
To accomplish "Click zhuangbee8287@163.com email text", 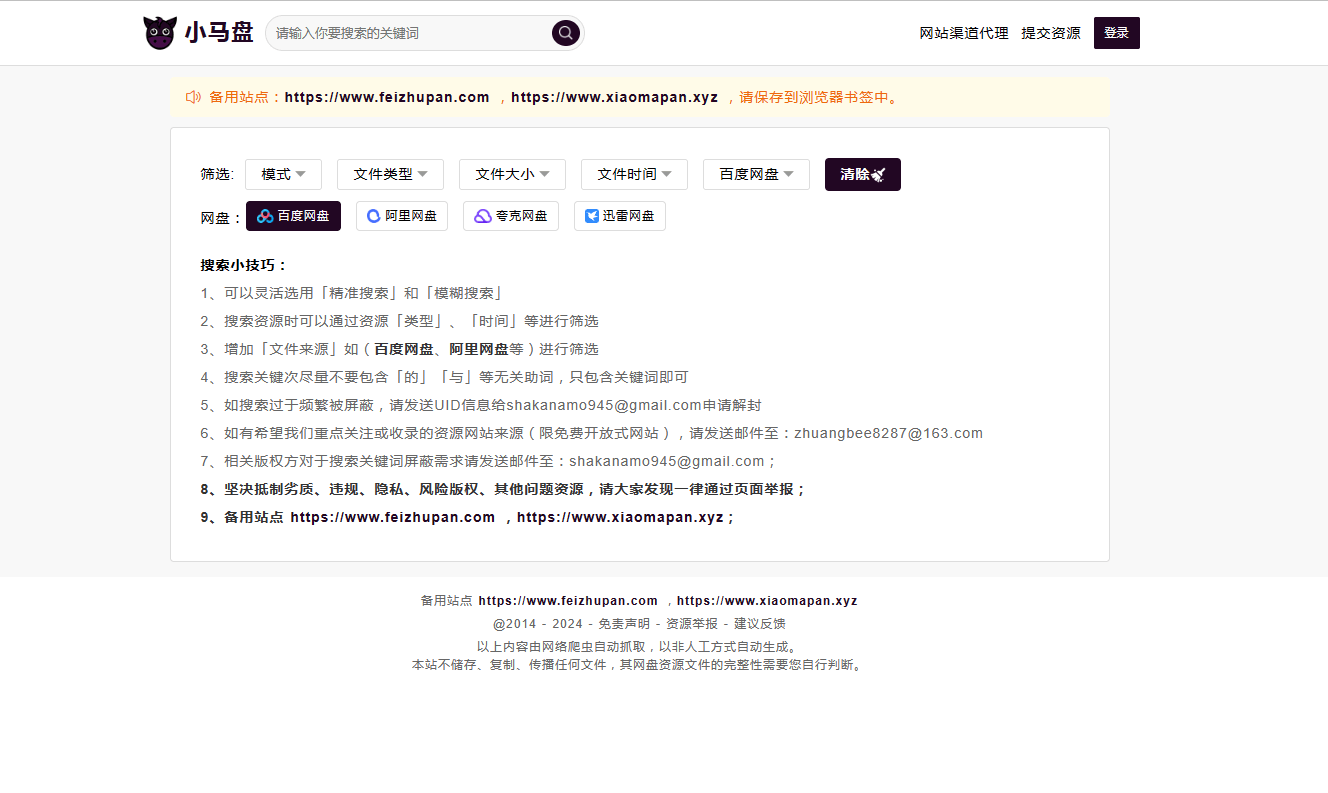I will [888, 433].
